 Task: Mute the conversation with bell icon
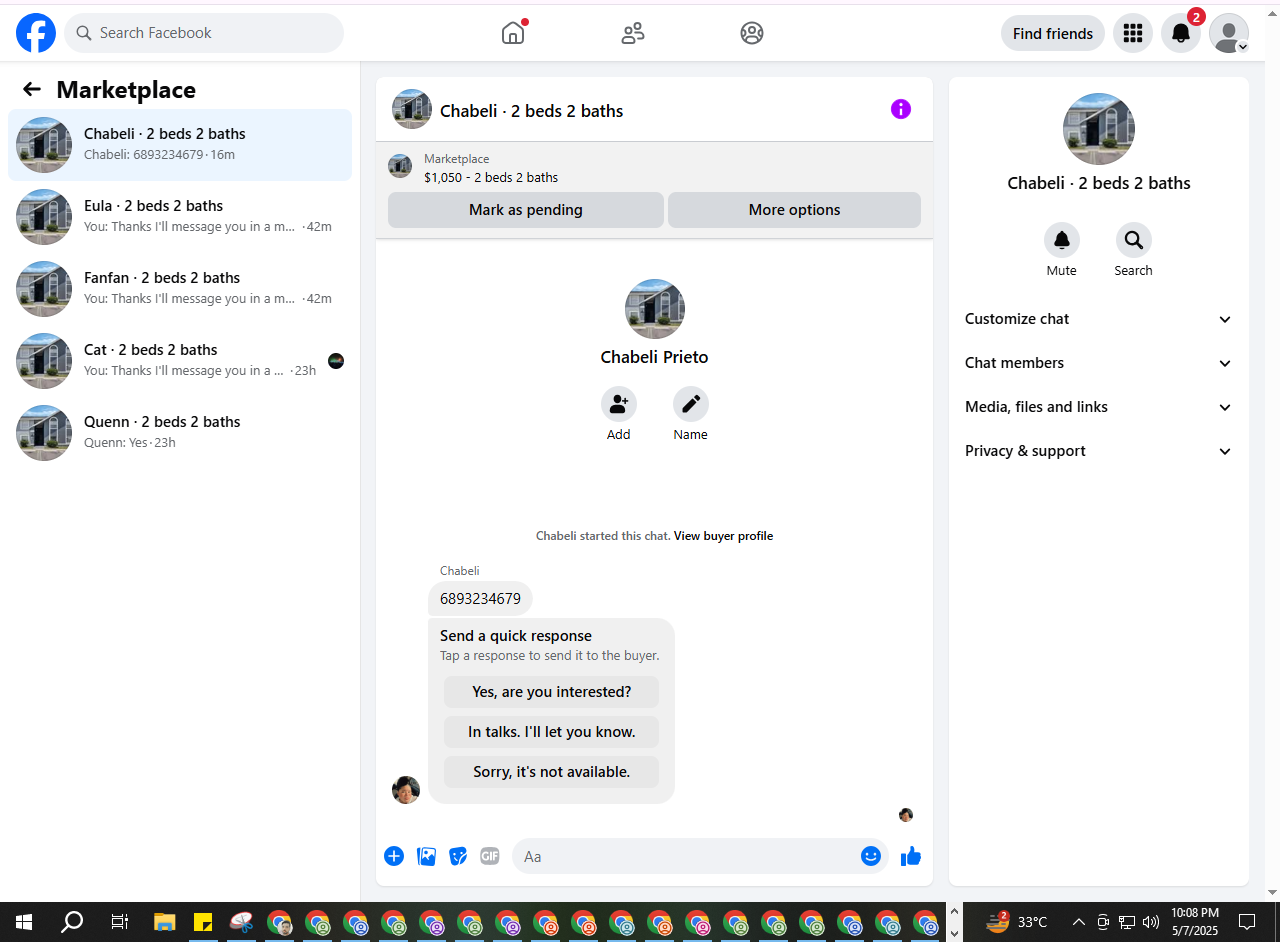[x=1062, y=240]
